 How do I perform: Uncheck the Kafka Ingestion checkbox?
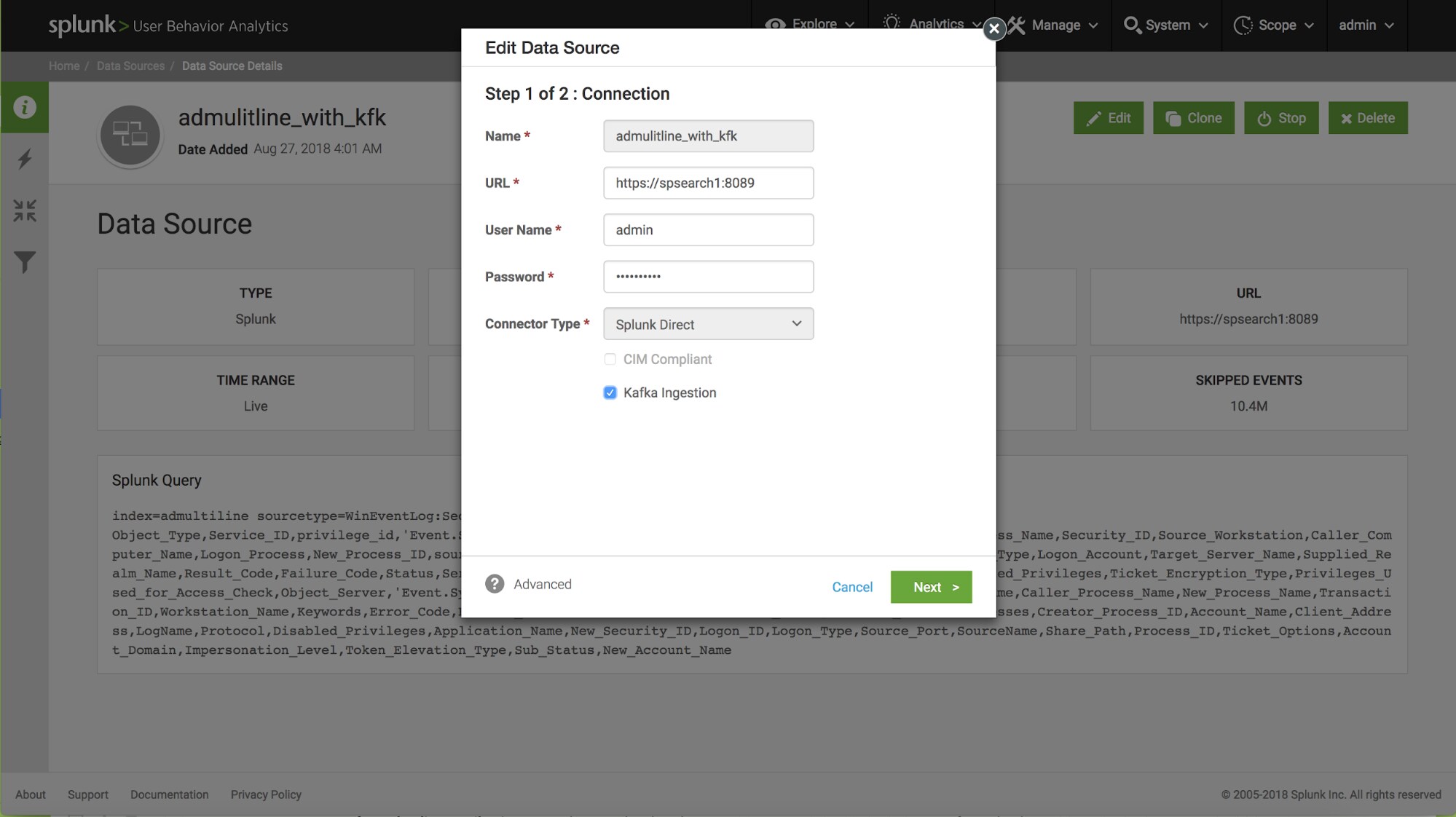[610, 392]
